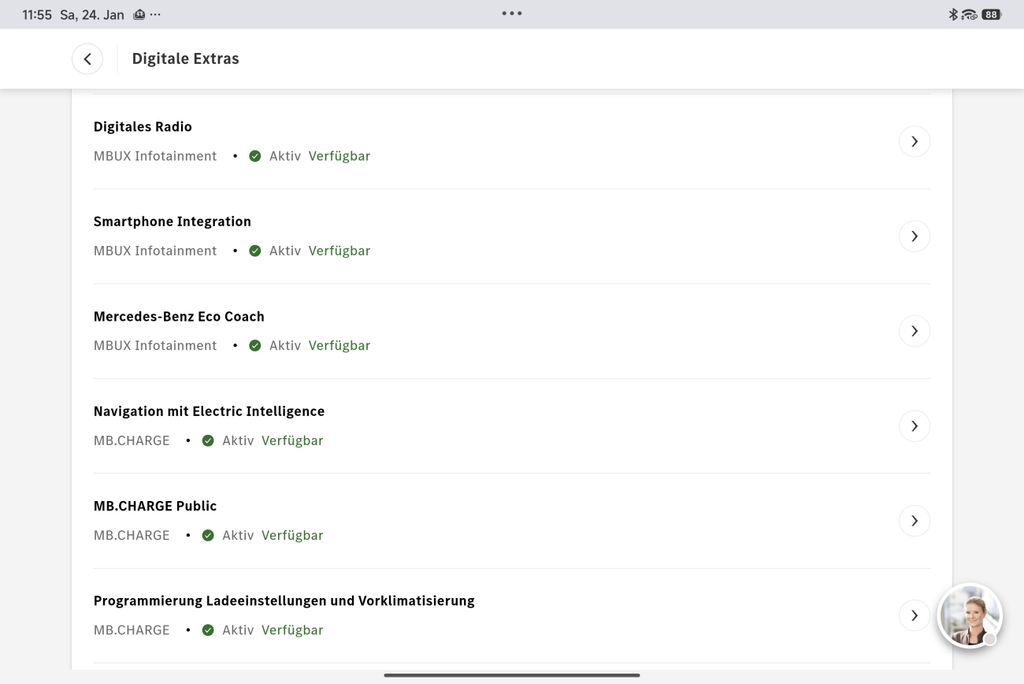1024x684 pixels.
Task: Select the Navigation mit Electric Intelligence title
Action: [x=209, y=411]
